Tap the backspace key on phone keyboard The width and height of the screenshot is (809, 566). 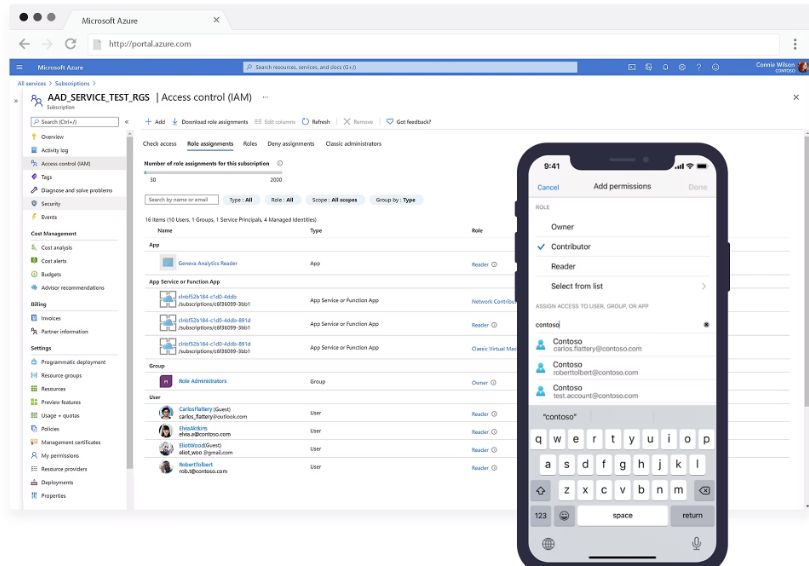[x=704, y=491]
